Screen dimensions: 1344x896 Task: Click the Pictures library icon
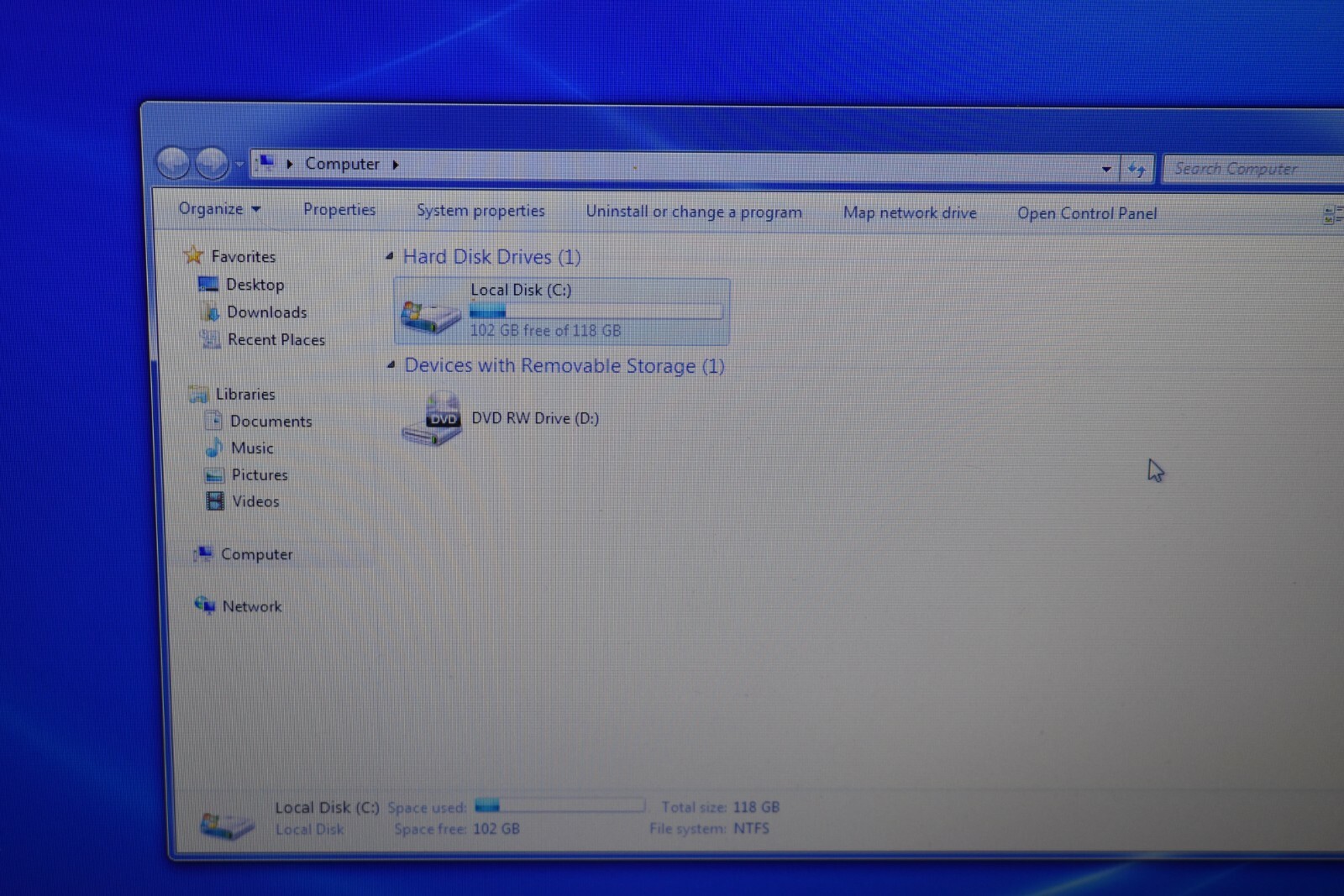tap(215, 474)
